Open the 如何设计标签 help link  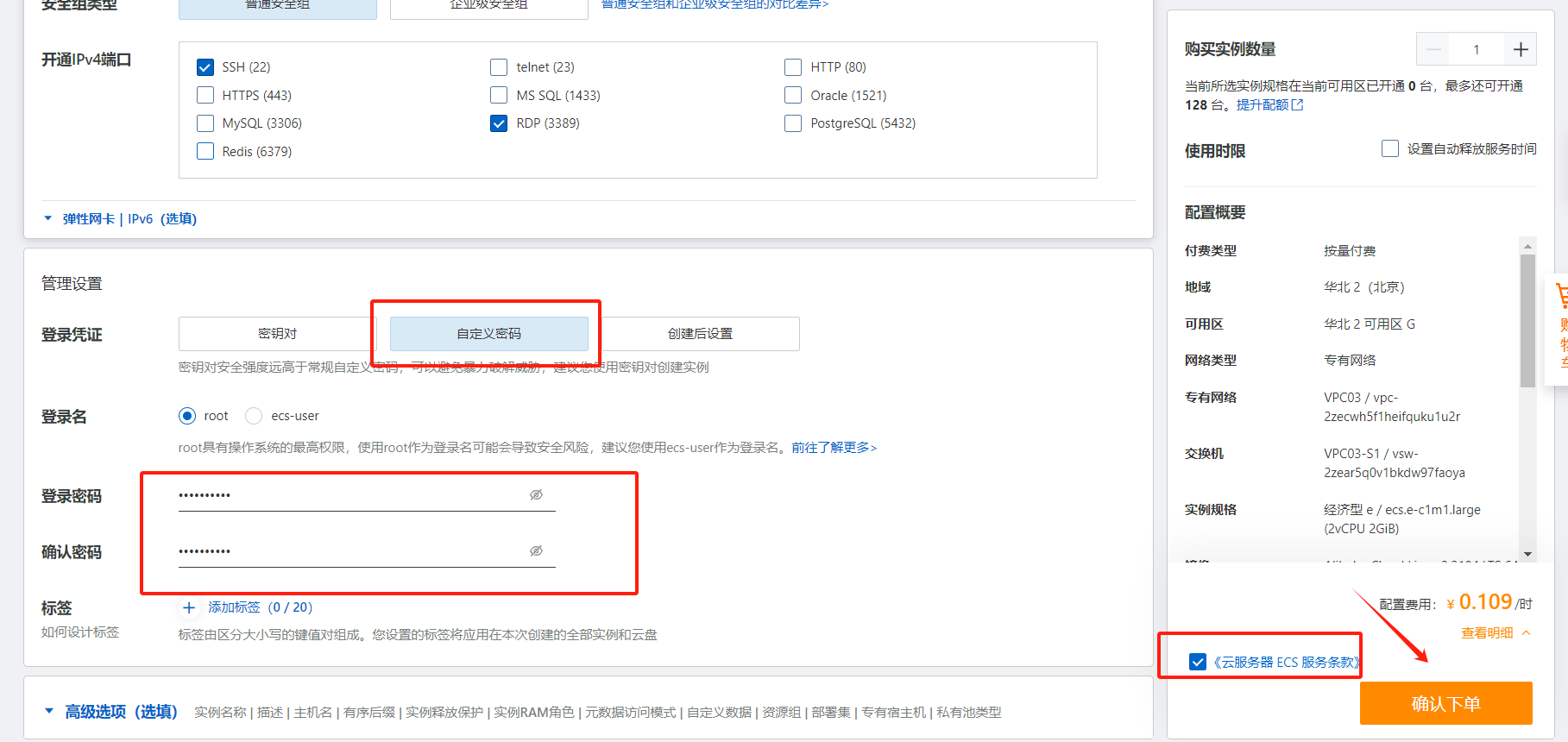tap(80, 632)
